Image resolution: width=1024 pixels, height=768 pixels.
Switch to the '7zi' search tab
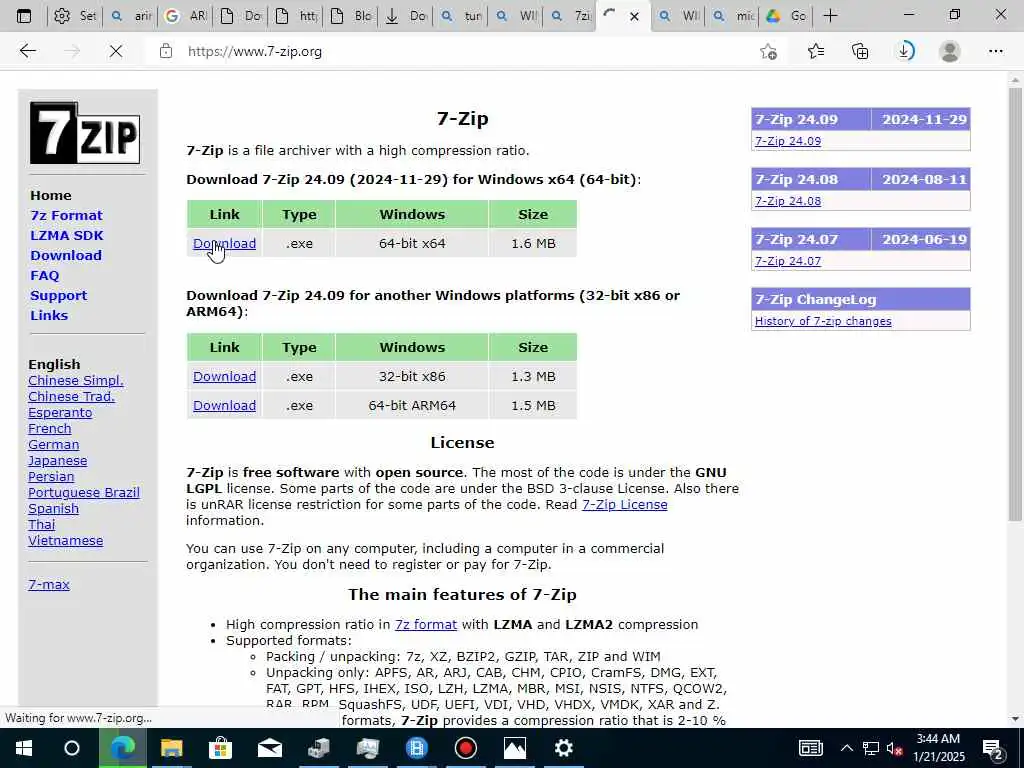pyautogui.click(x=569, y=16)
